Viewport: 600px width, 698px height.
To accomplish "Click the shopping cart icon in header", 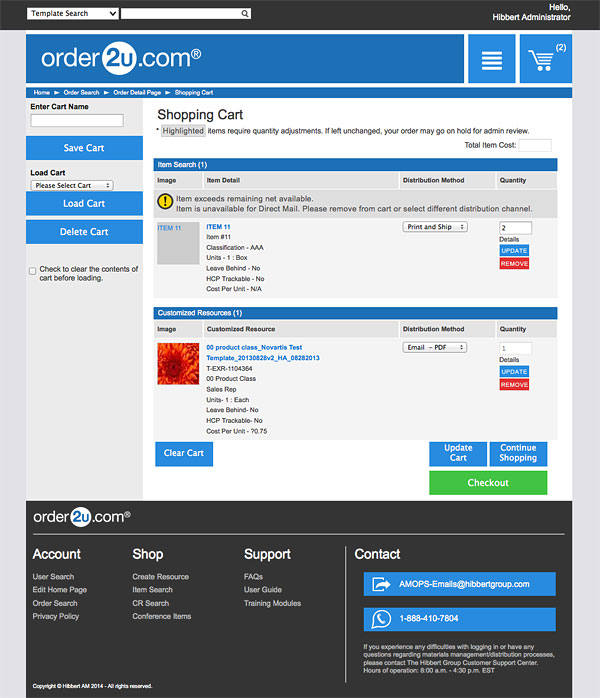I will click(542, 60).
